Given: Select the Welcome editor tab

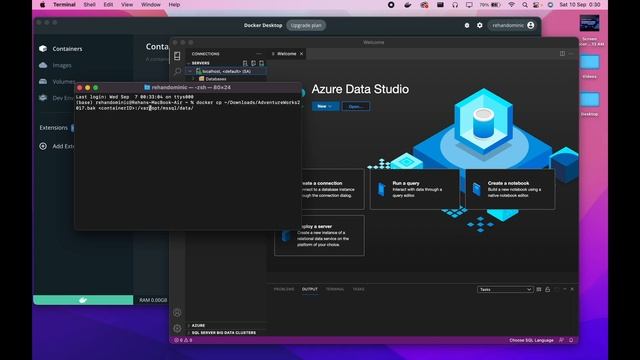Looking at the screenshot, I should click(286, 54).
